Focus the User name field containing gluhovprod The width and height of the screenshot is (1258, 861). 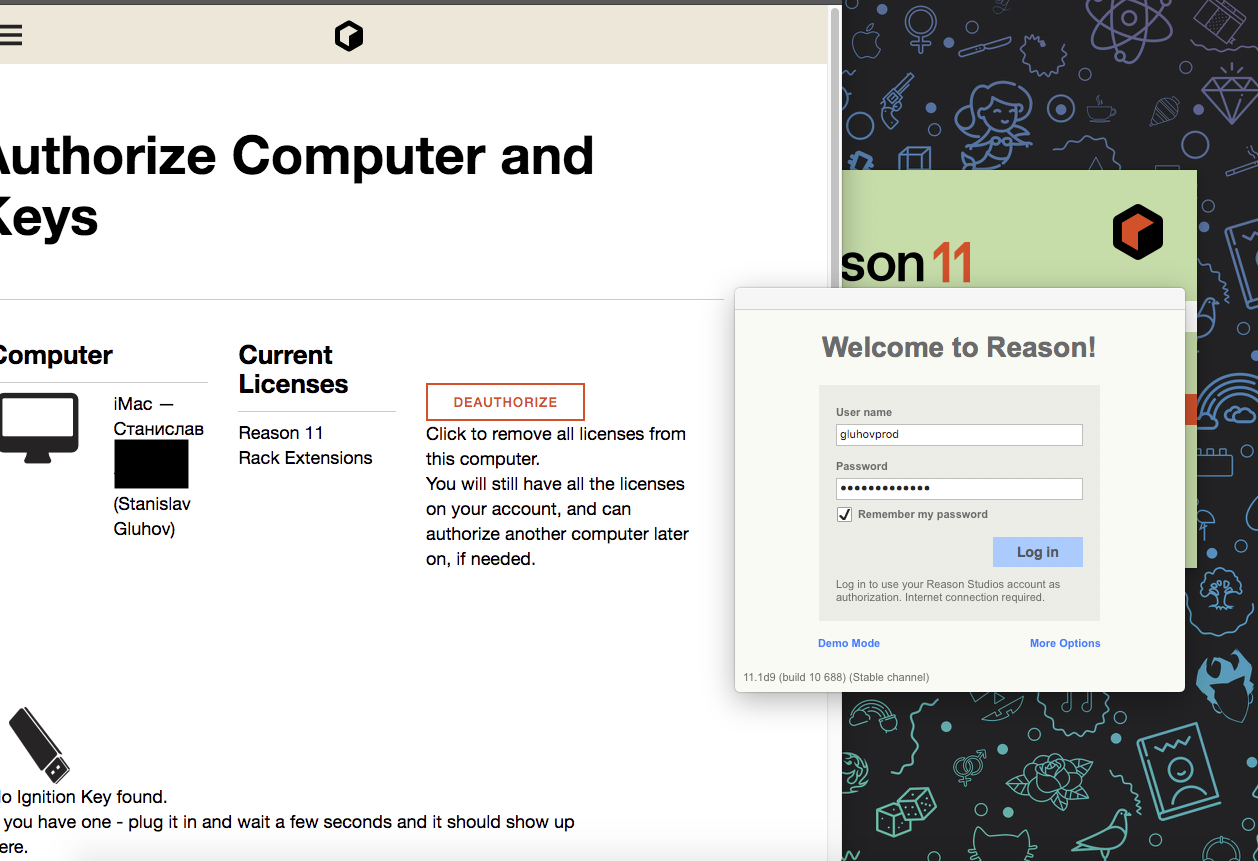click(959, 435)
